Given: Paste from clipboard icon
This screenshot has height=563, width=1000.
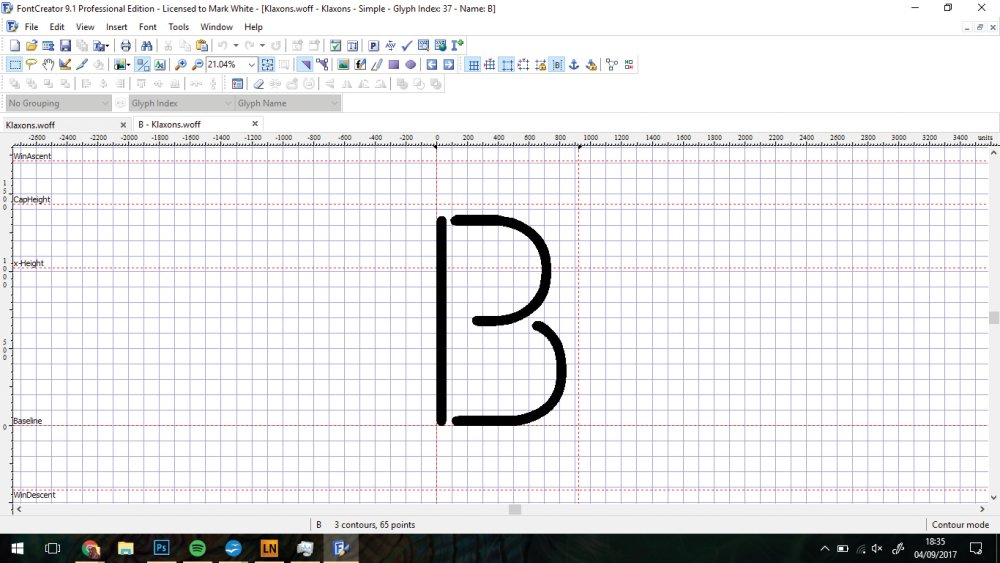Looking at the screenshot, I should [x=202, y=45].
